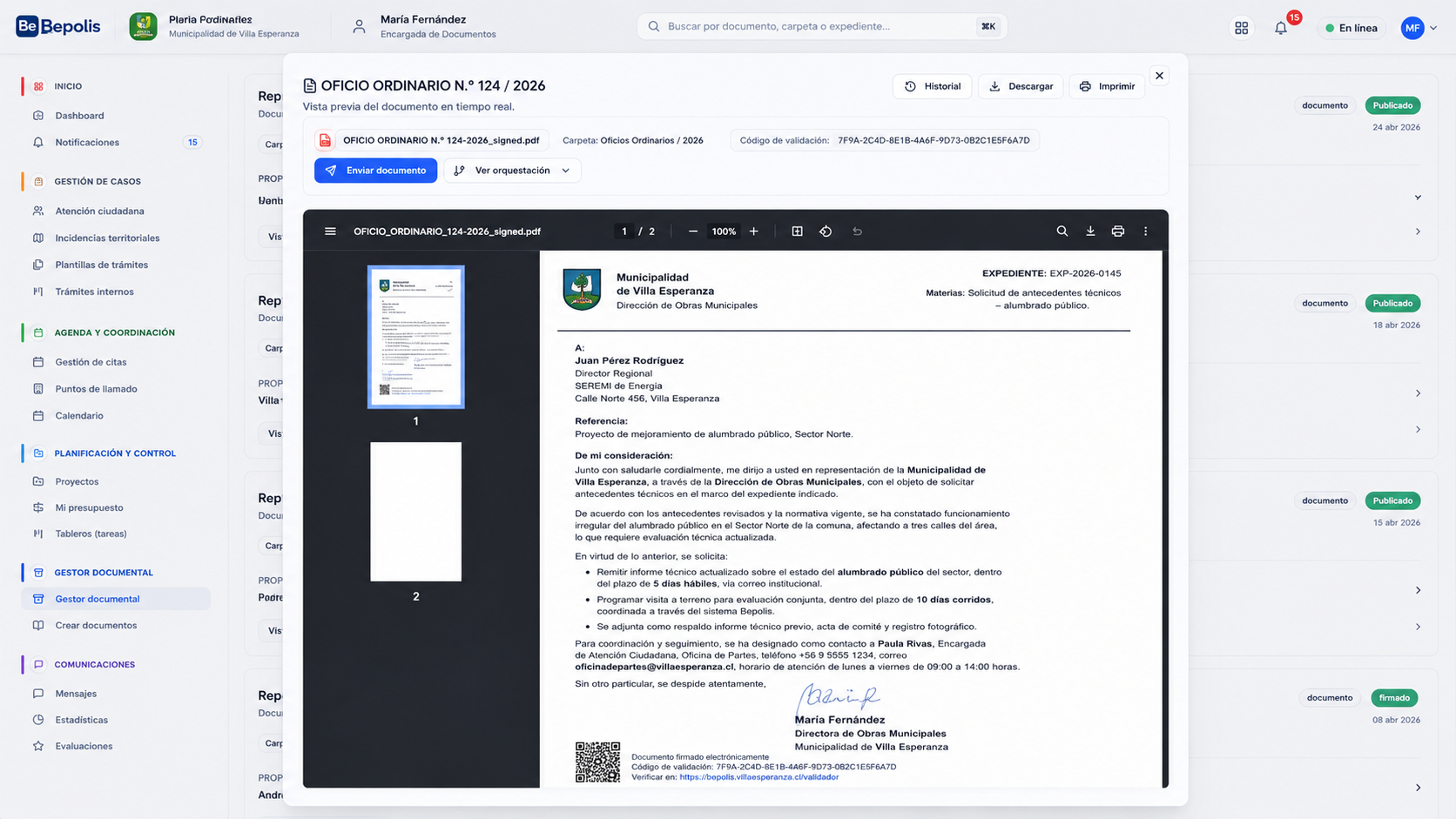Click the PDF page number field
The image size is (1456, 819).
click(x=624, y=232)
